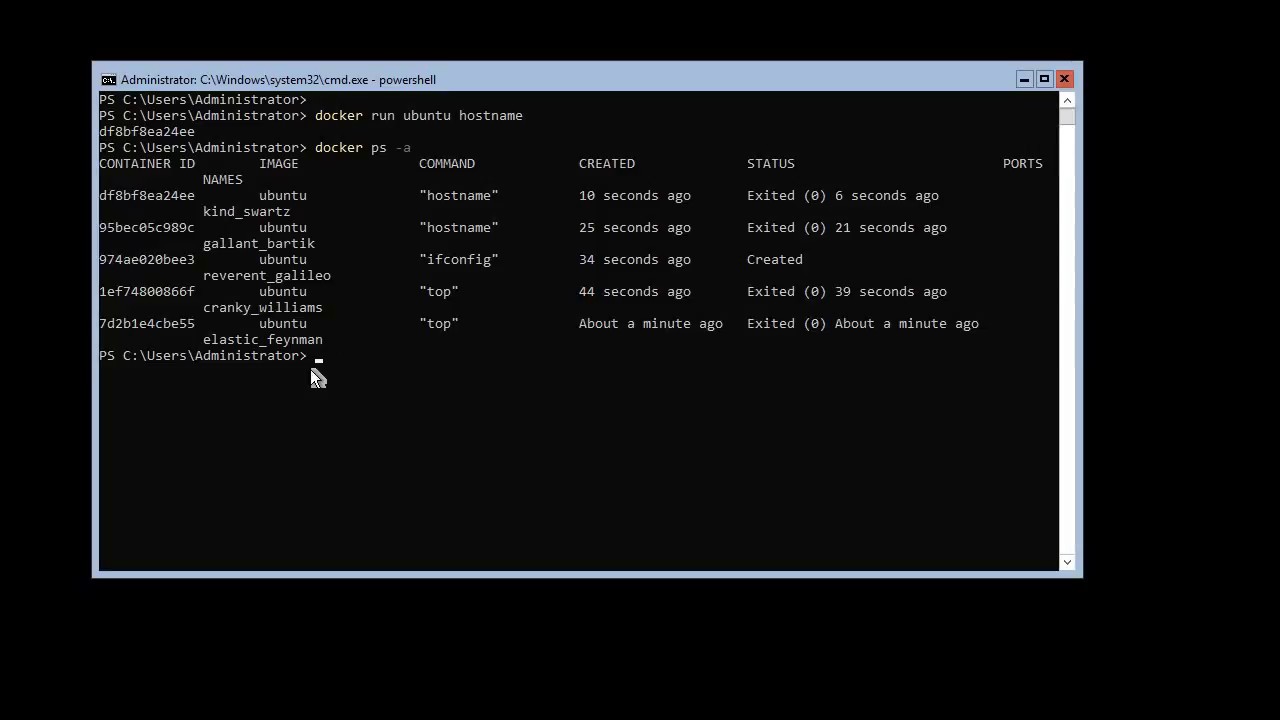Click the scrollbar down arrow
1280x720 pixels.
coord(1067,562)
